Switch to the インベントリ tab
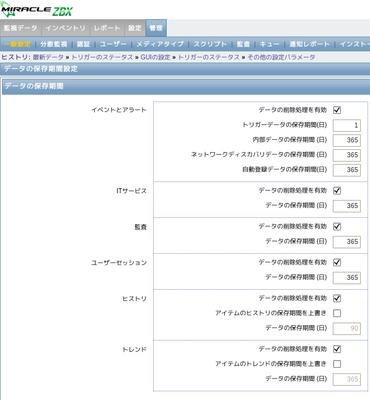The image size is (370, 400). pos(65,28)
